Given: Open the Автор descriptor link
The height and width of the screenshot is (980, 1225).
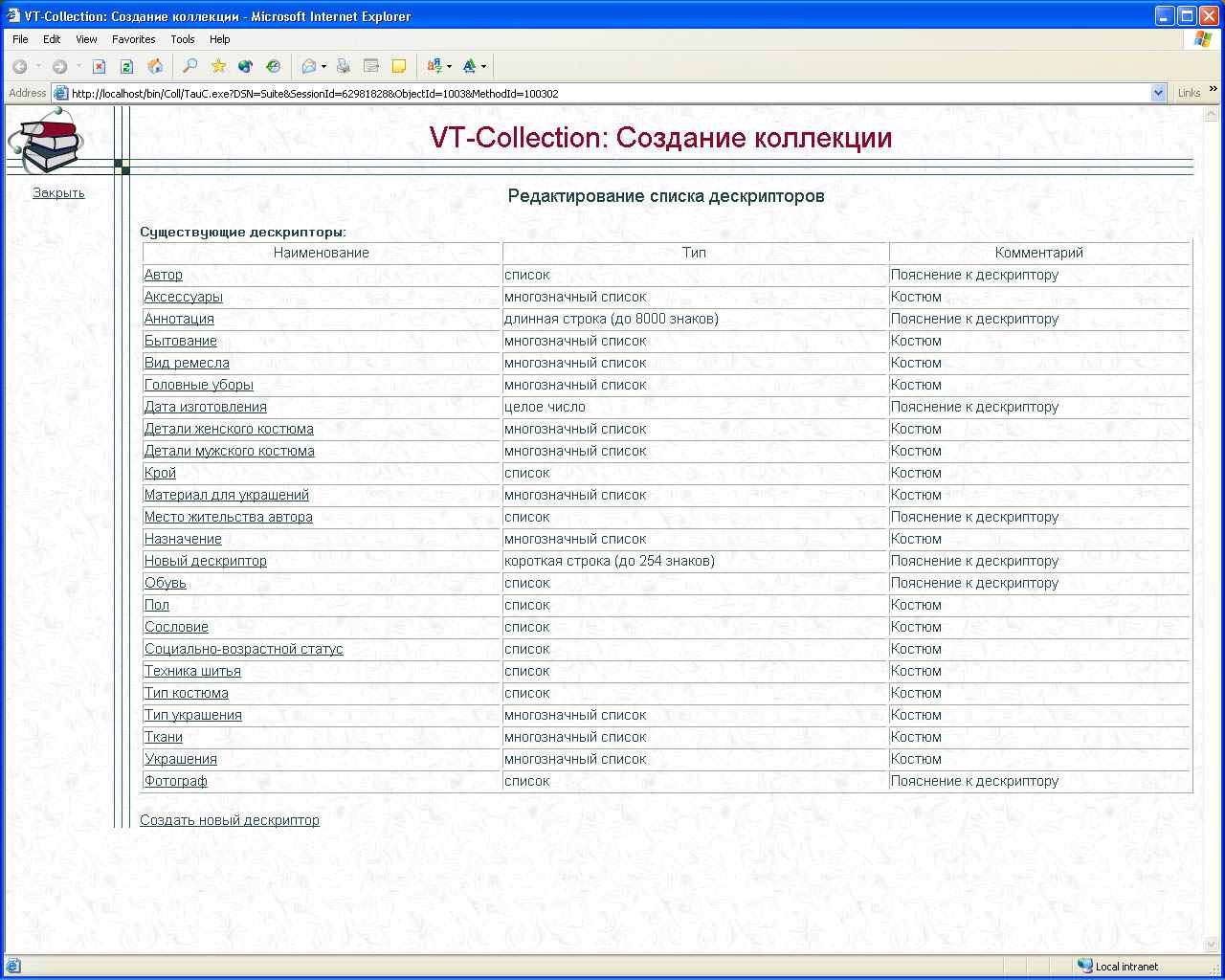Looking at the screenshot, I should (163, 275).
